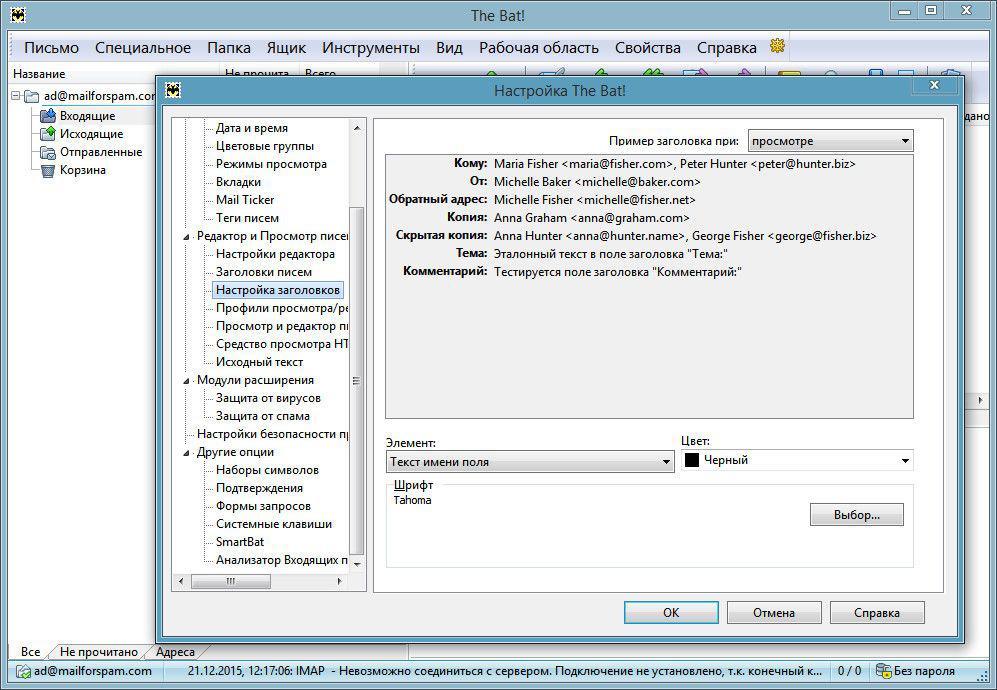Select Исходный текст in settings tree
Image resolution: width=997 pixels, height=690 pixels.
259,362
